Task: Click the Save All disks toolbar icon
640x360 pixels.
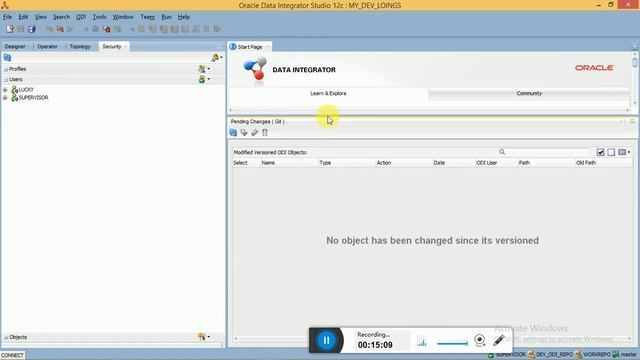Action: tap(31, 29)
